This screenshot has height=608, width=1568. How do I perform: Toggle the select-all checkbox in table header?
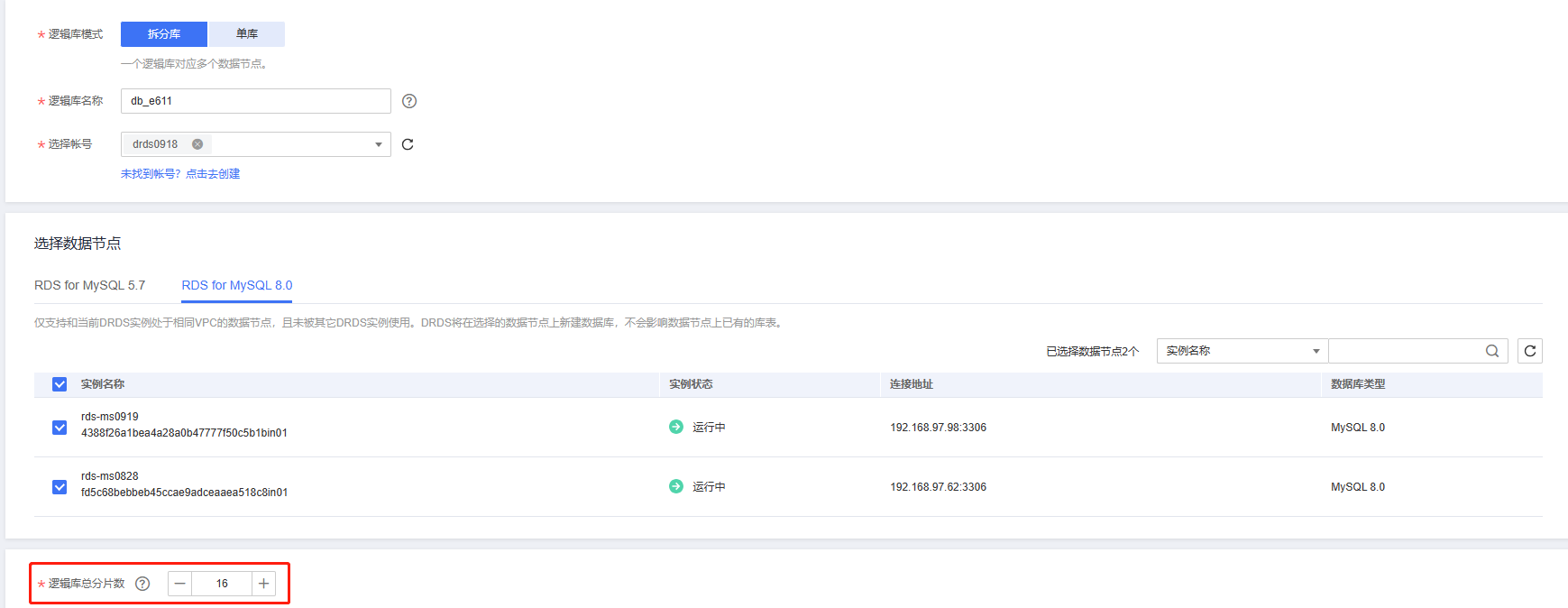60,384
